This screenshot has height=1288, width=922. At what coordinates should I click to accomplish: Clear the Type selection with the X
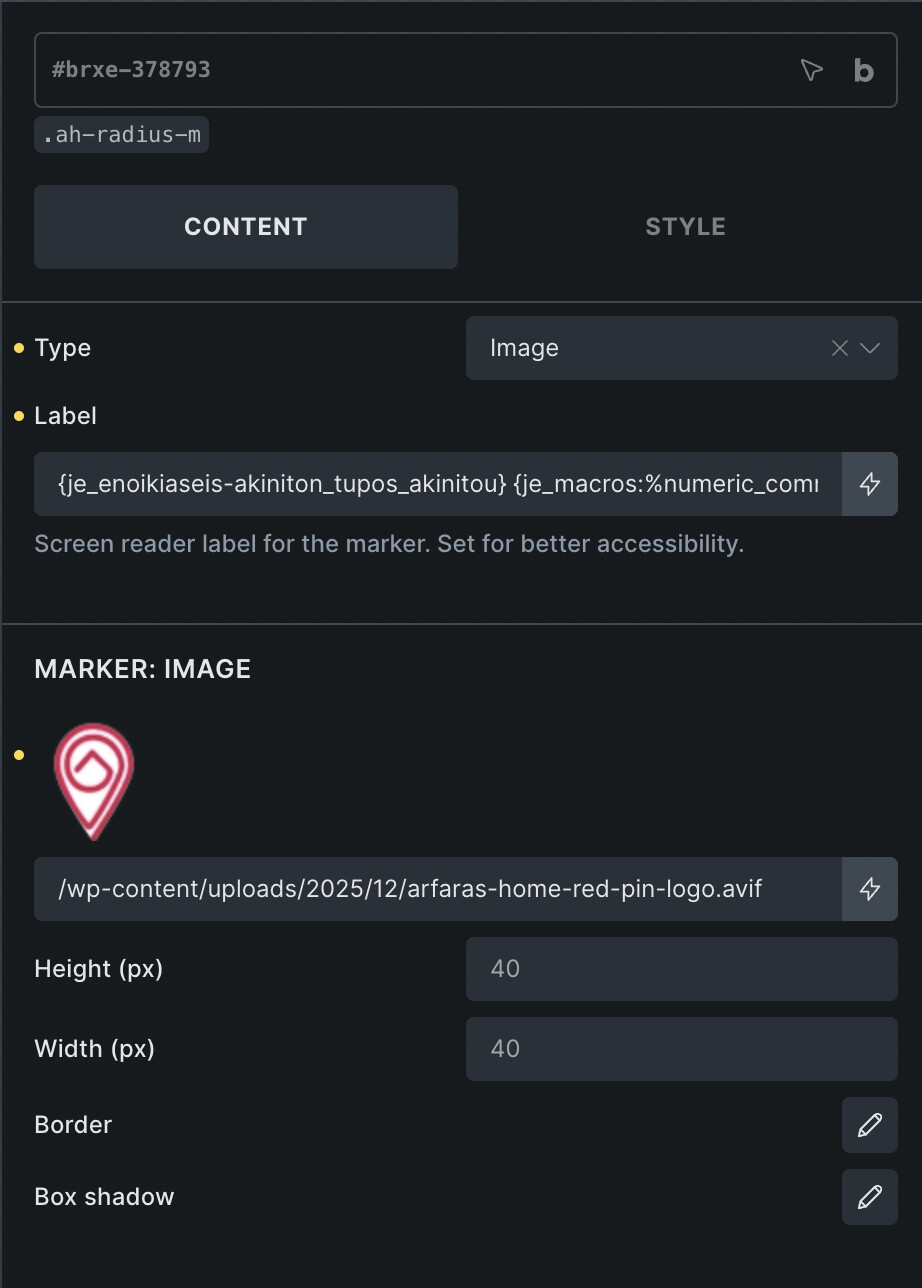click(x=839, y=348)
